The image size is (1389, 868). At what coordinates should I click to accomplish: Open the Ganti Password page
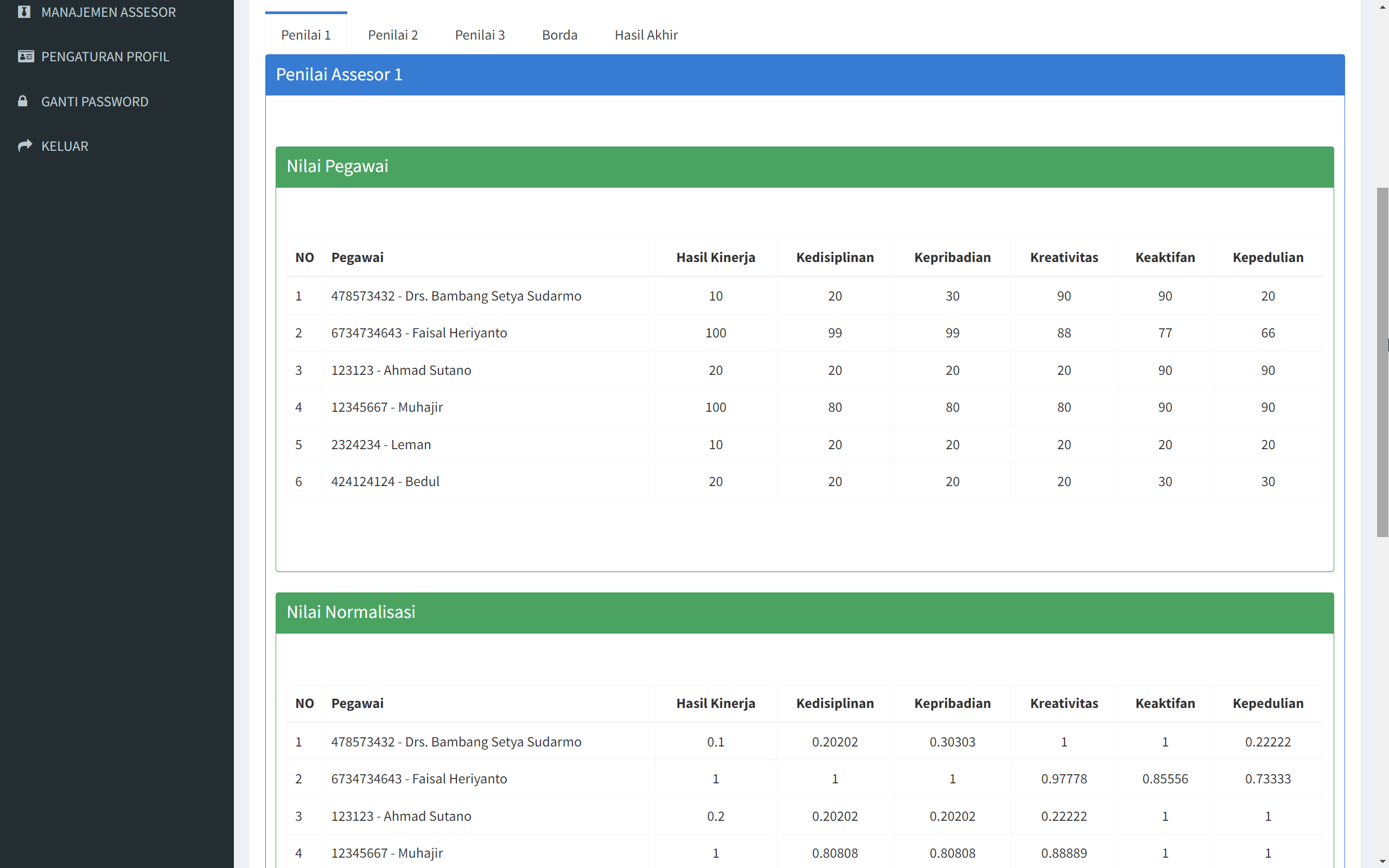pyautogui.click(x=94, y=101)
